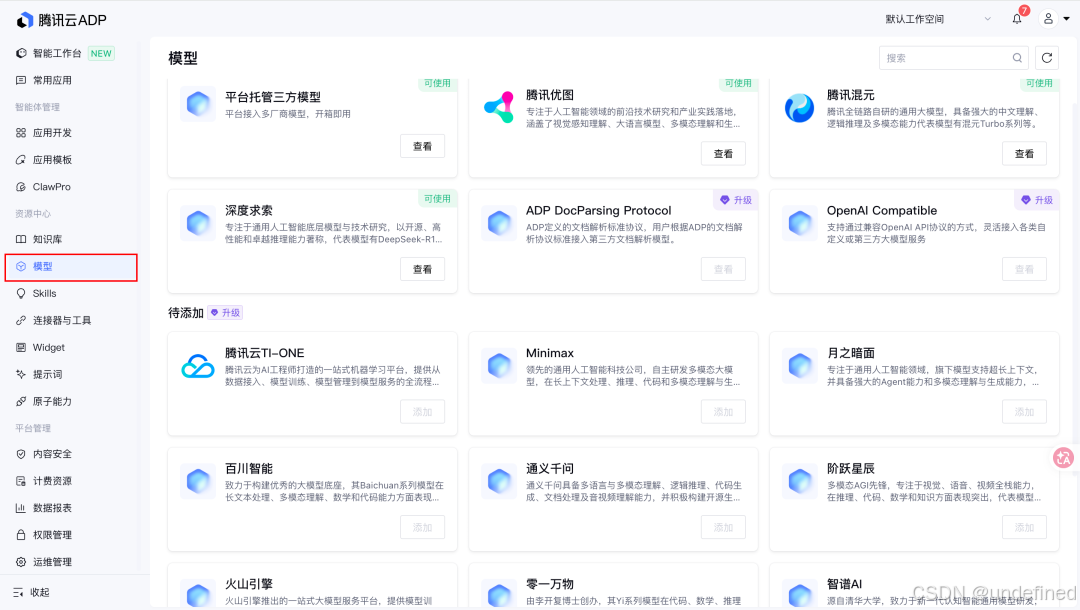Click 平台托管三方模型 card icon
The width and height of the screenshot is (1080, 610).
198,104
